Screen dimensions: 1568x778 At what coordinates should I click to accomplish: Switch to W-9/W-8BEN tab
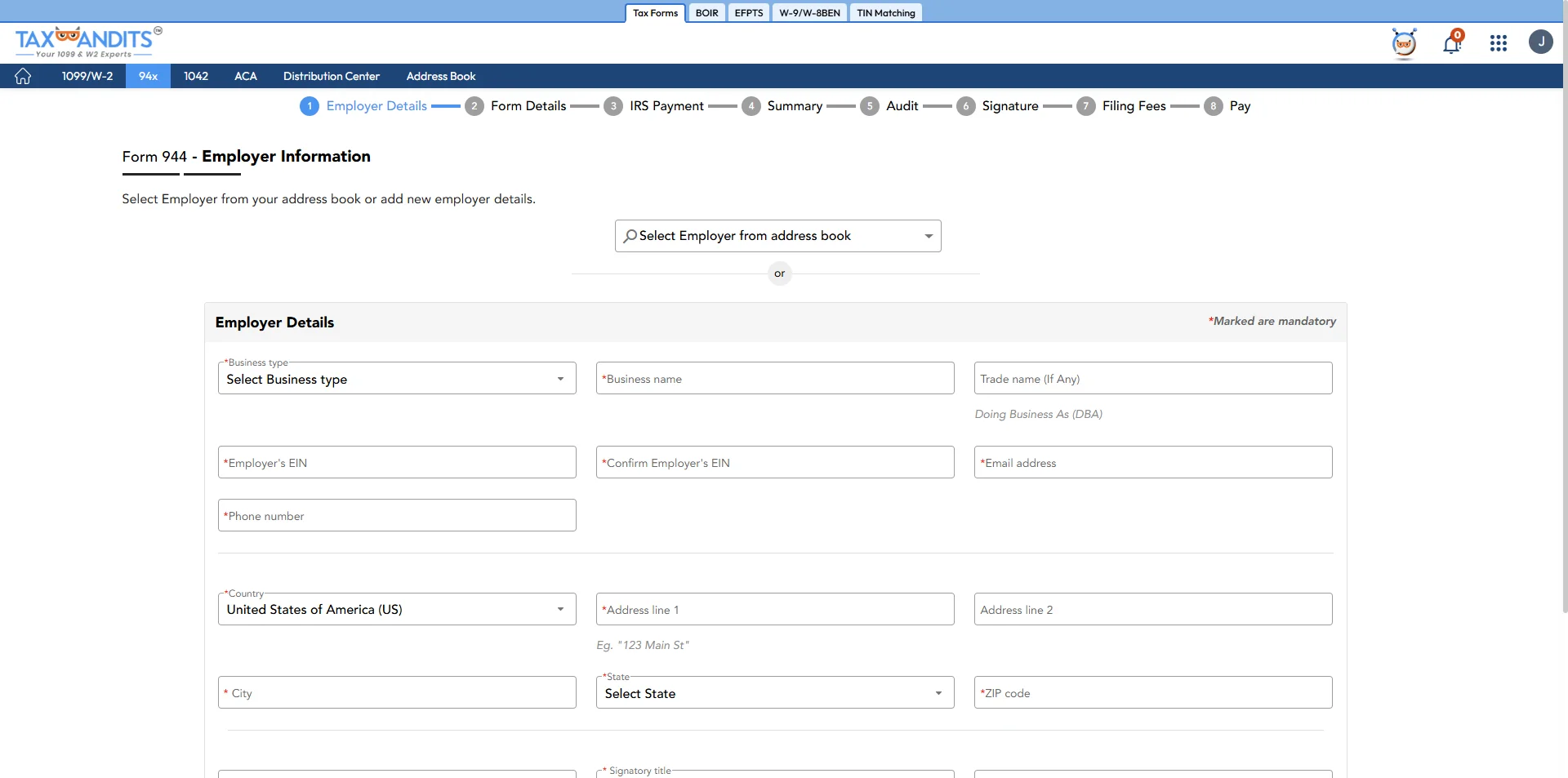tap(809, 13)
